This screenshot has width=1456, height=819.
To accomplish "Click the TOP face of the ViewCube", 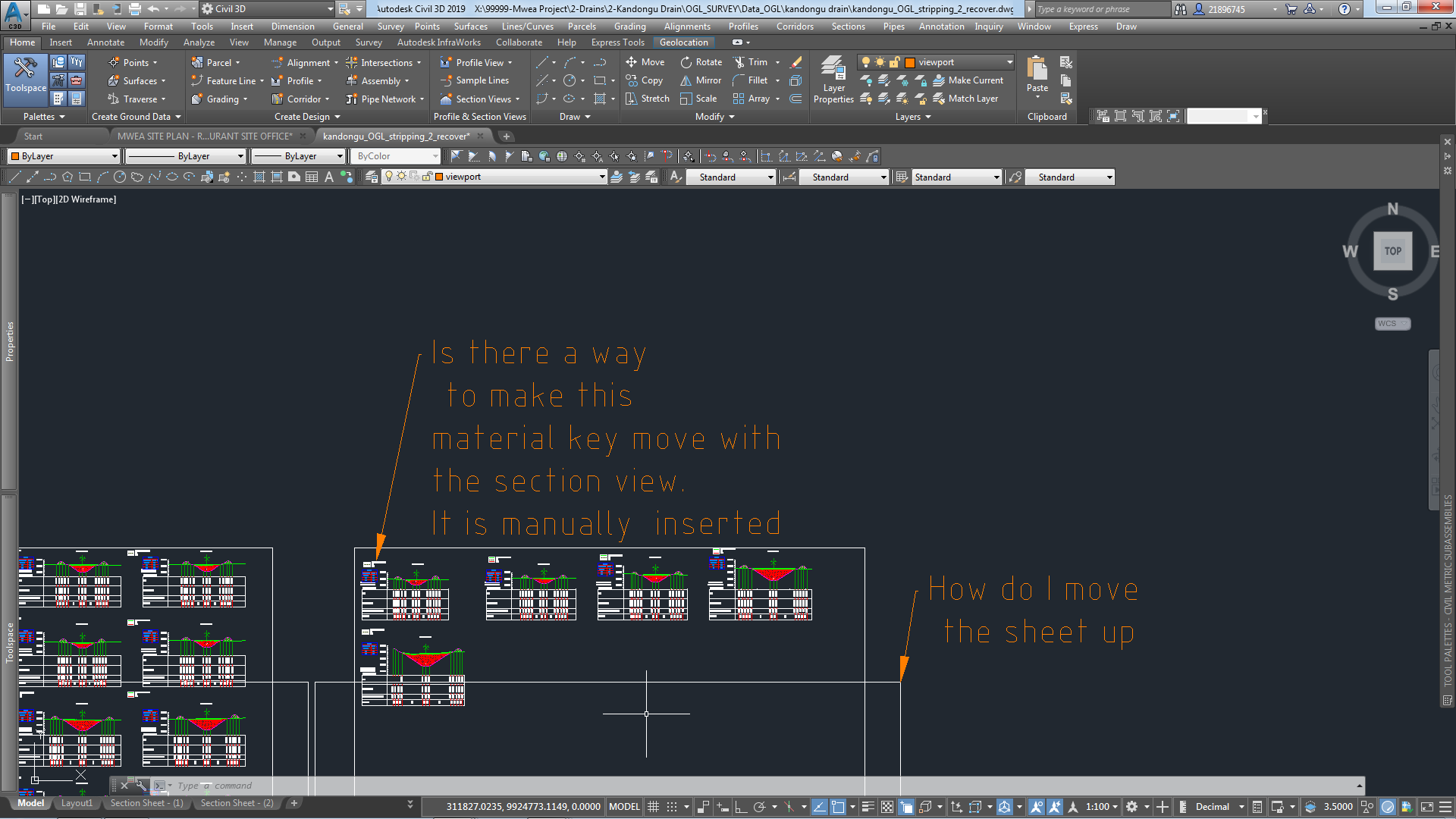I will coord(1393,251).
